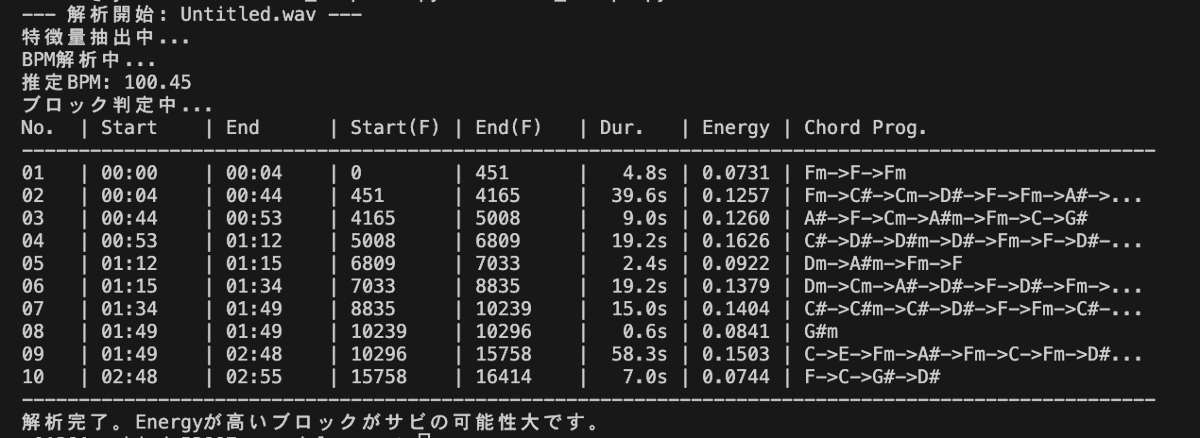This screenshot has width=1200, height=438.
Task: Click energy value 0.0841
Action: point(736,330)
